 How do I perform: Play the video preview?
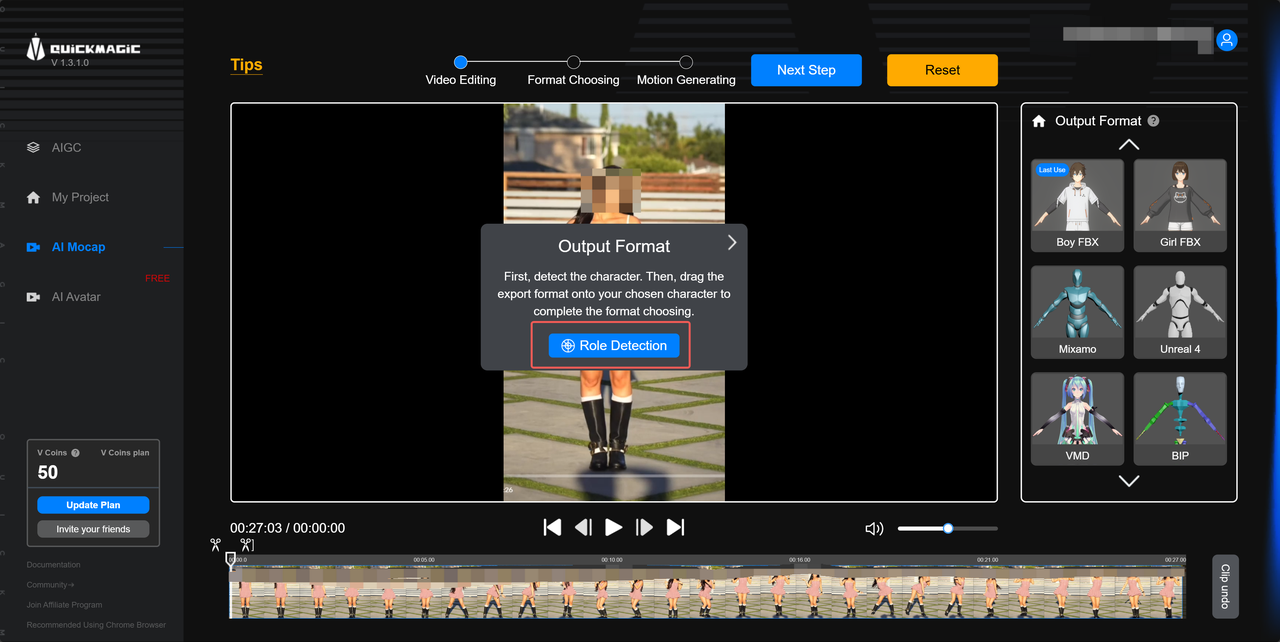[614, 527]
